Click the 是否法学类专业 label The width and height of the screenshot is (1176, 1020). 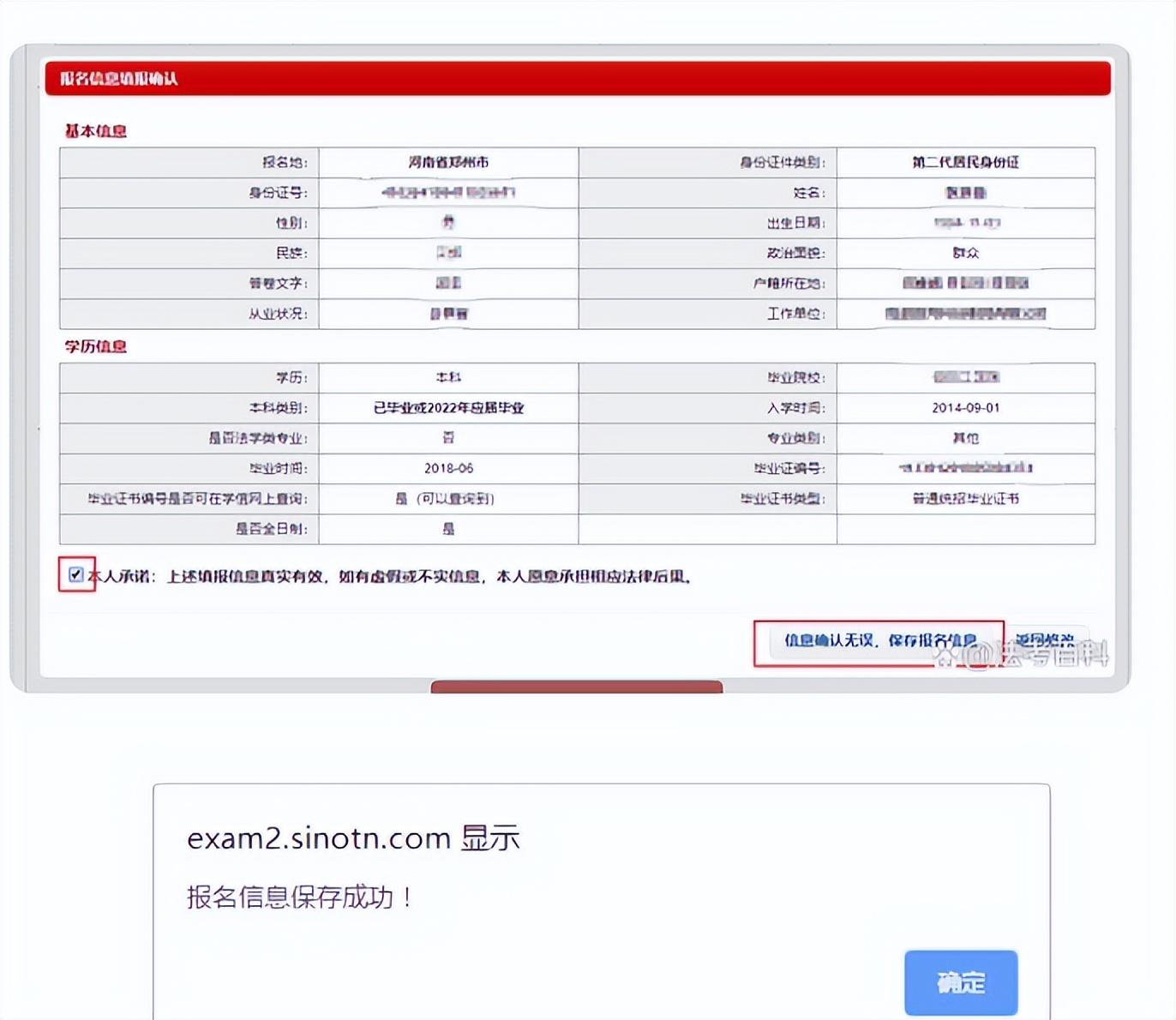[257, 438]
